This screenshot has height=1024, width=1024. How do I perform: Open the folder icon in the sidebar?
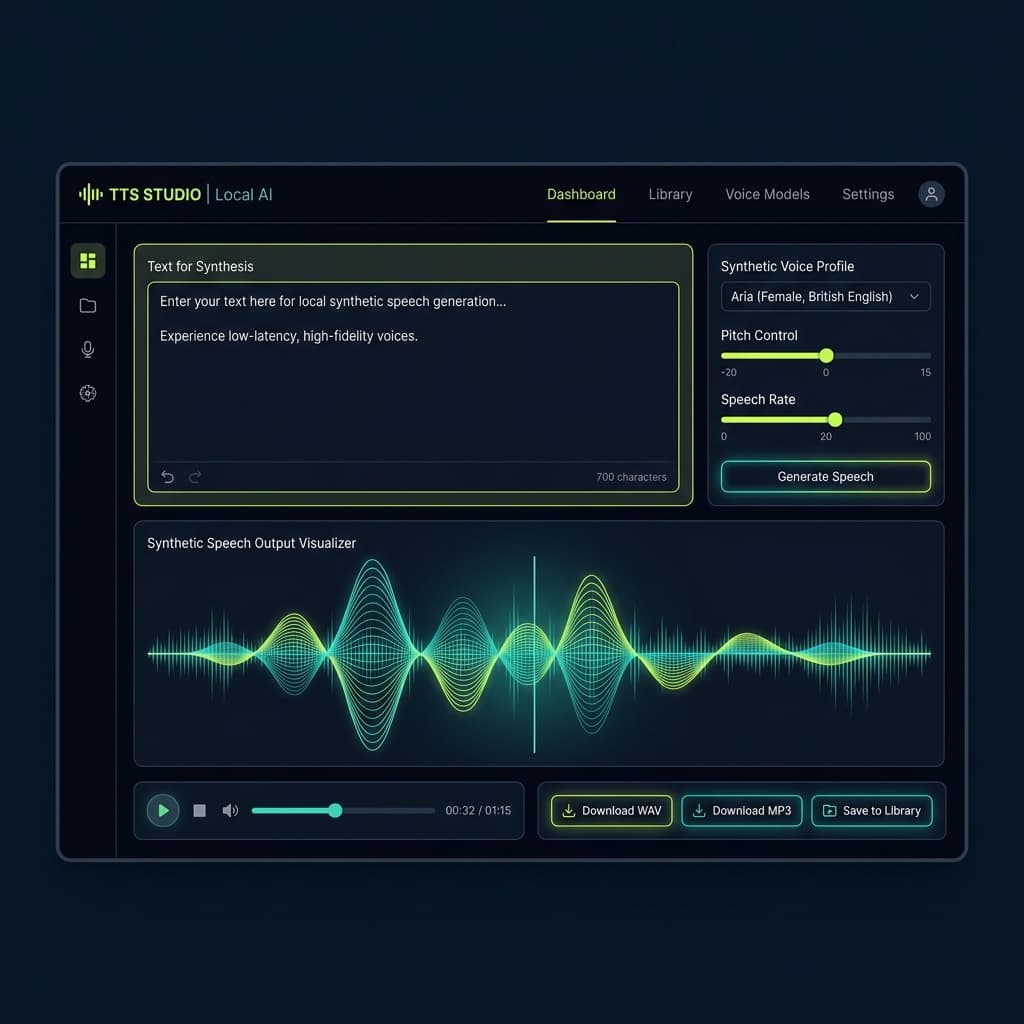tap(88, 306)
